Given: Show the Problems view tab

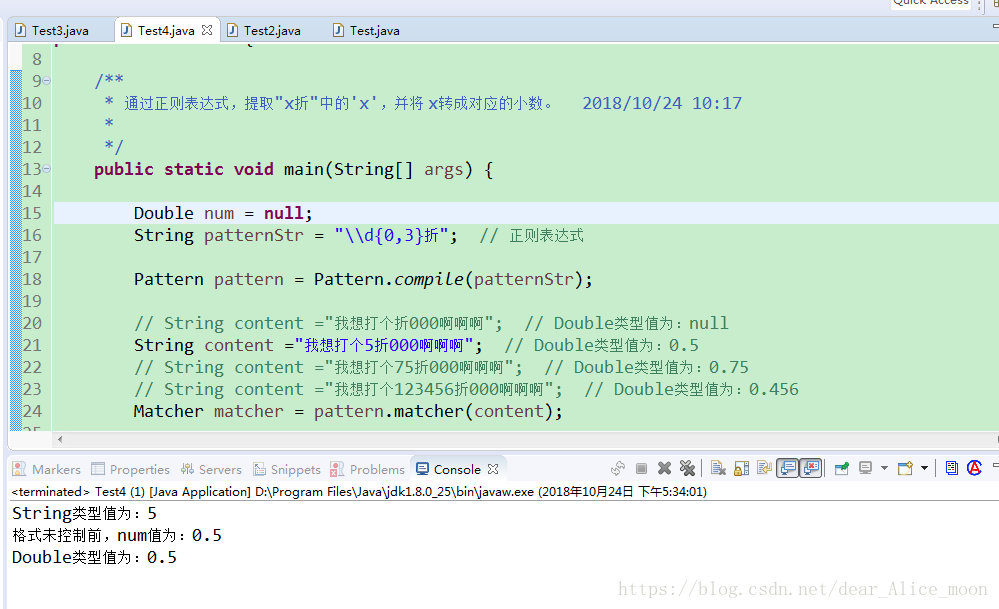Looking at the screenshot, I should tap(368, 469).
